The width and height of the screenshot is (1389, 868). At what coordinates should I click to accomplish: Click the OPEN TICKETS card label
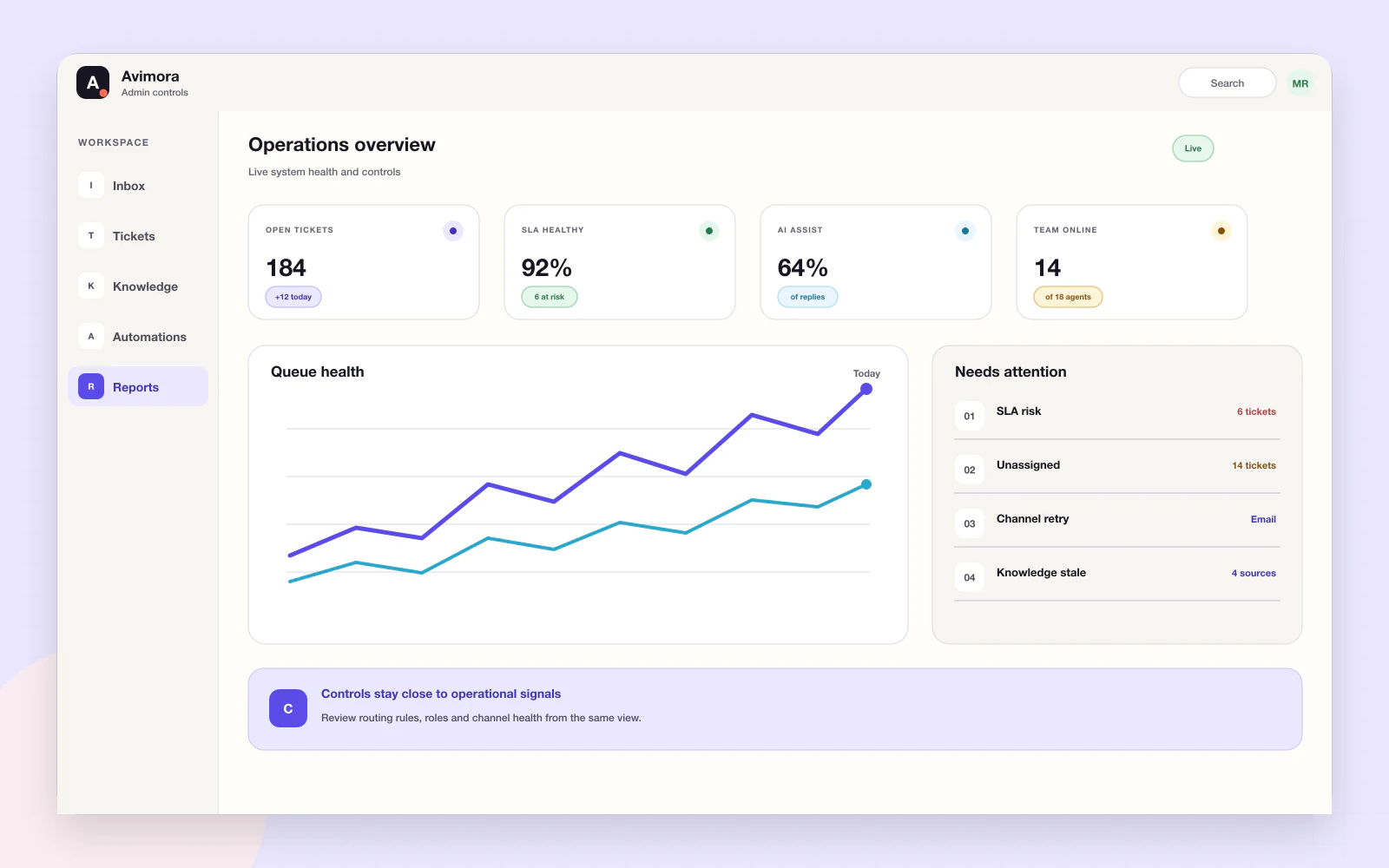point(300,230)
